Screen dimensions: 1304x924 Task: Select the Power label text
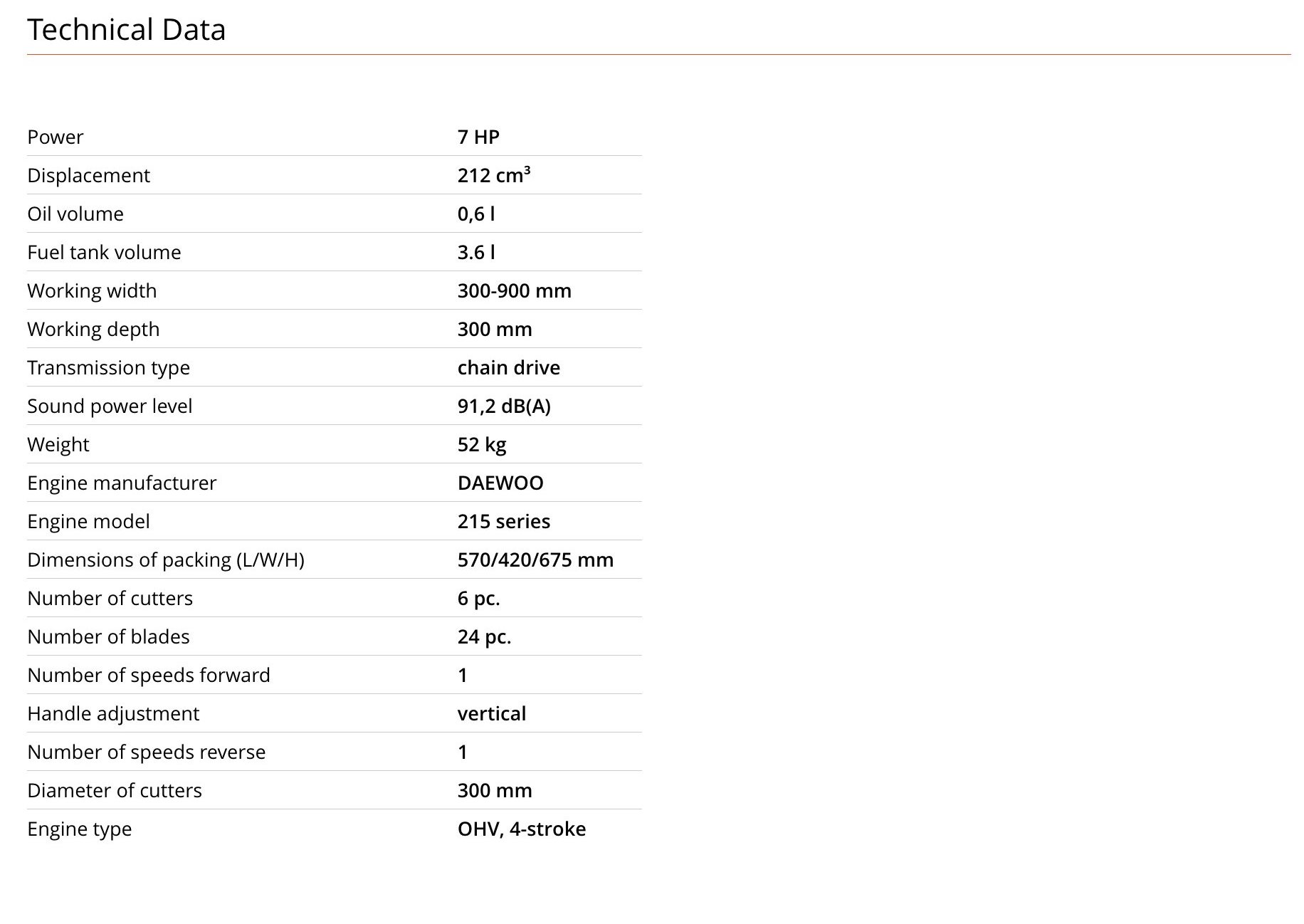[x=56, y=137]
